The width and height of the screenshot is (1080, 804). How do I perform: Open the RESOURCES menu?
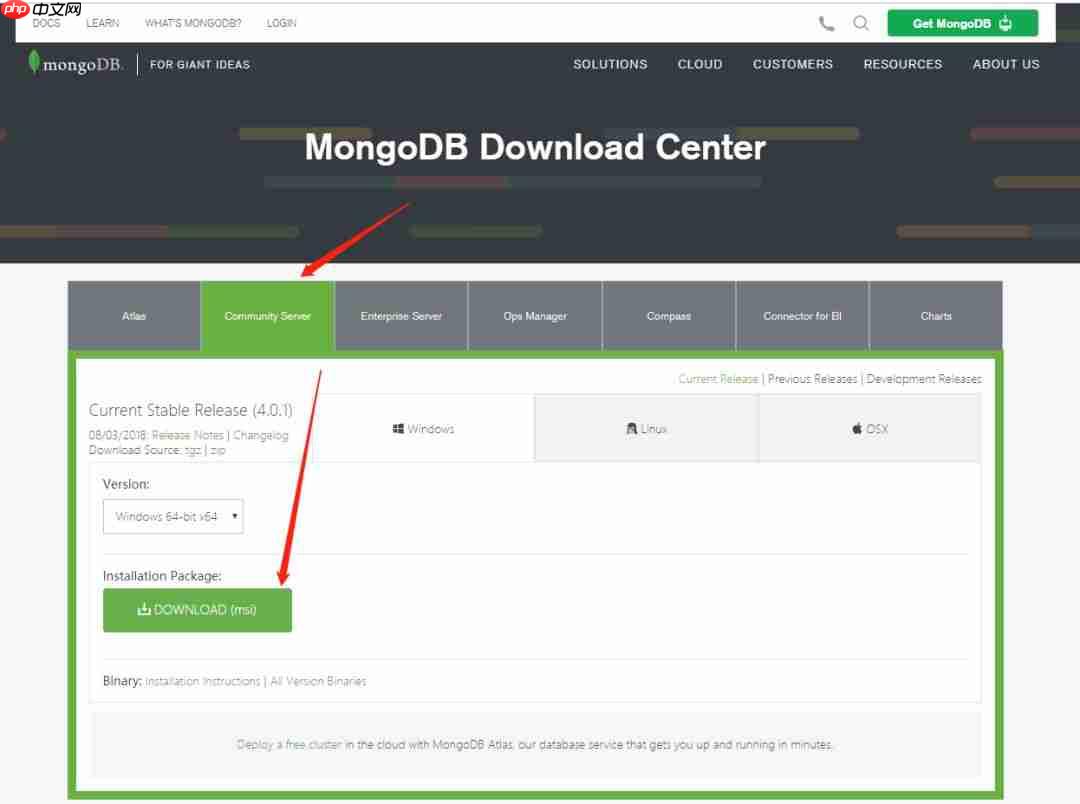[902, 64]
